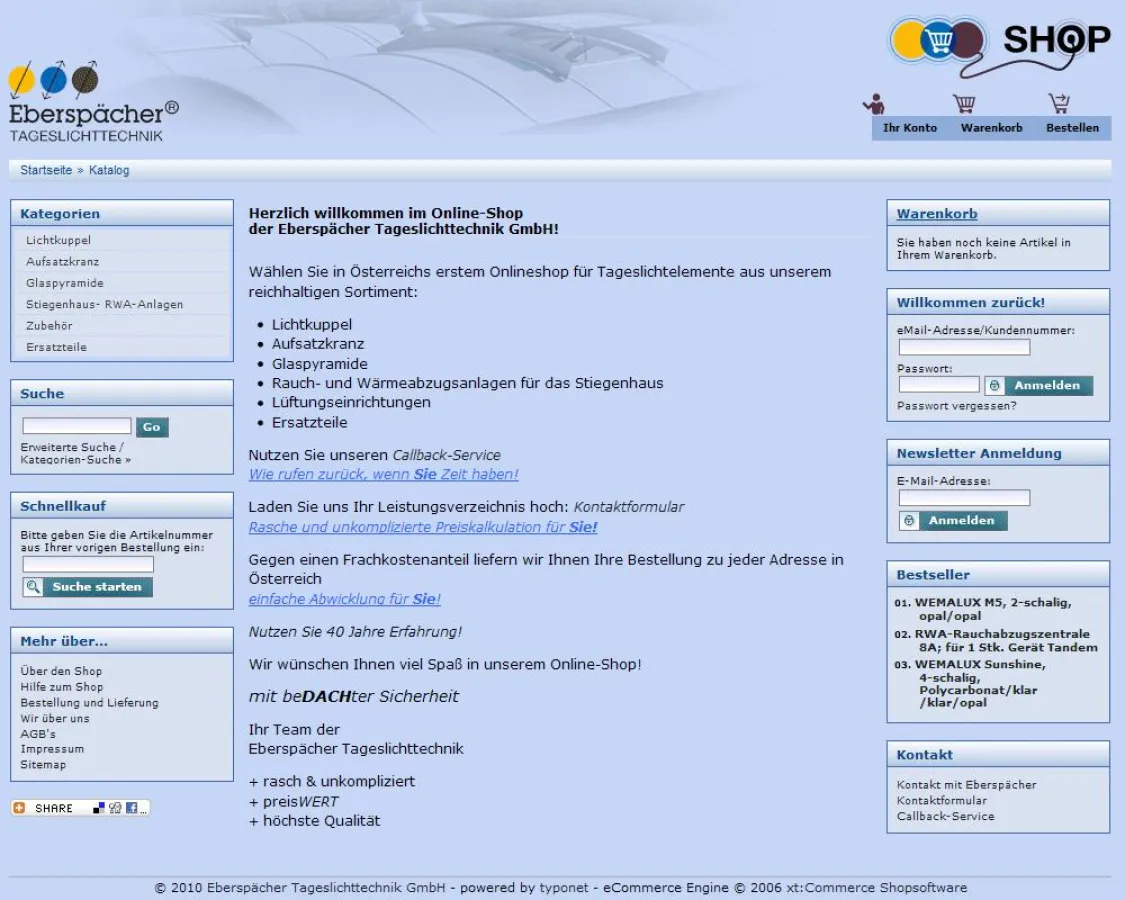Select the newsletter E-Mail-Adresse input field

pyautogui.click(x=963, y=497)
